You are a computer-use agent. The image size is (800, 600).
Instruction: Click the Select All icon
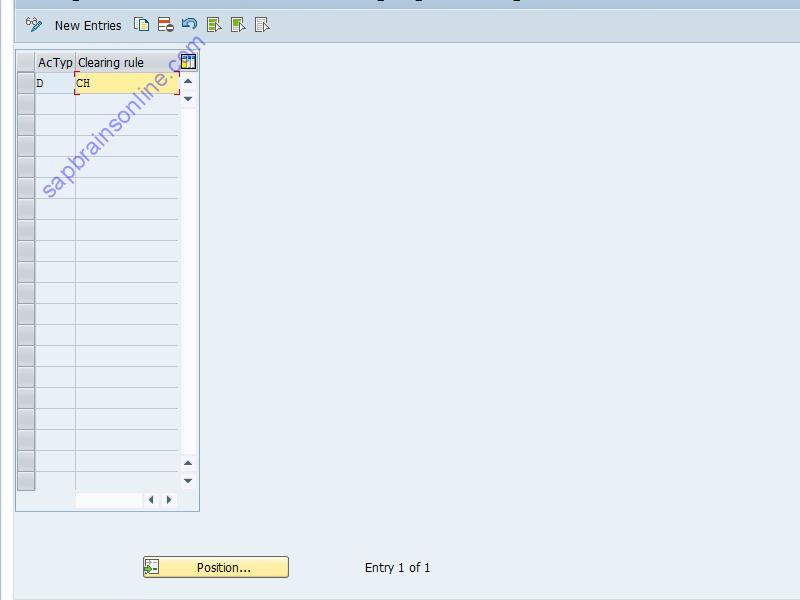(x=214, y=24)
